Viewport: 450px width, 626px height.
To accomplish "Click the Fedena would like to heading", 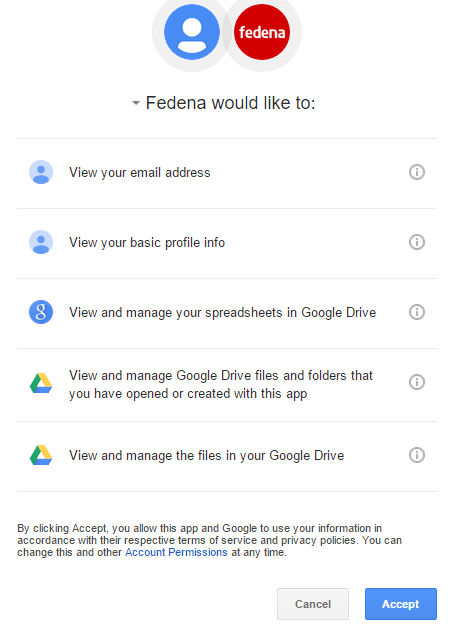I will coord(230,103).
